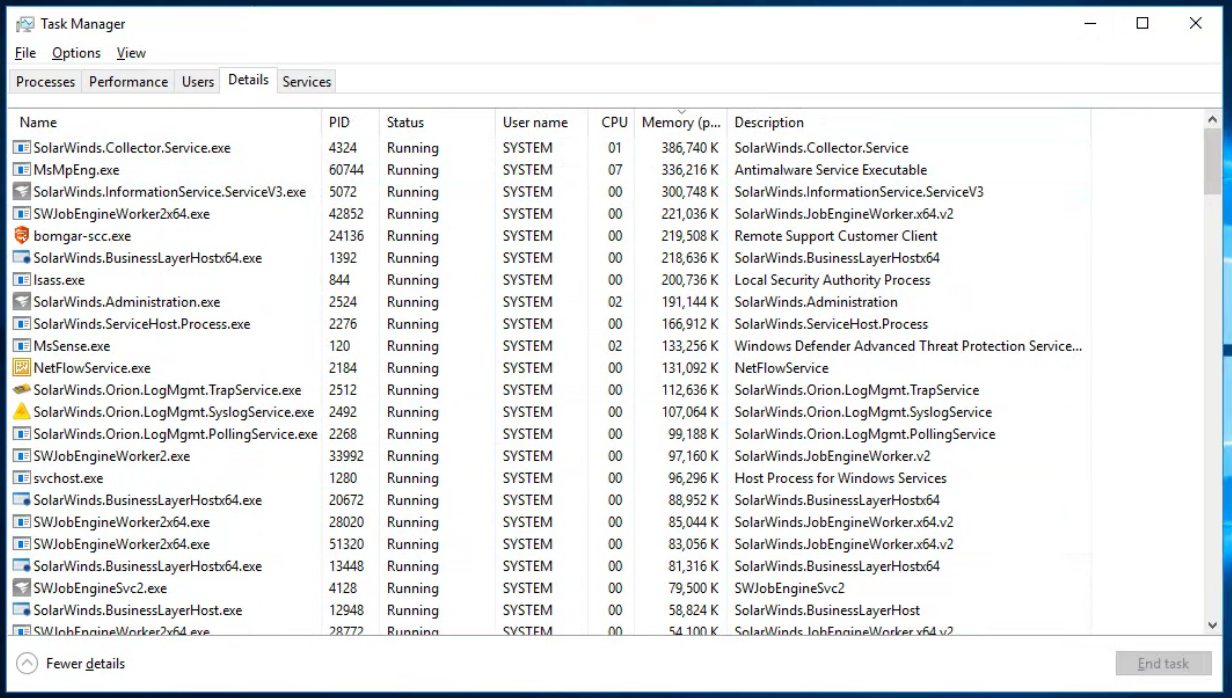Sort by the Name column header
The image size is (1232, 698).
tap(165, 122)
